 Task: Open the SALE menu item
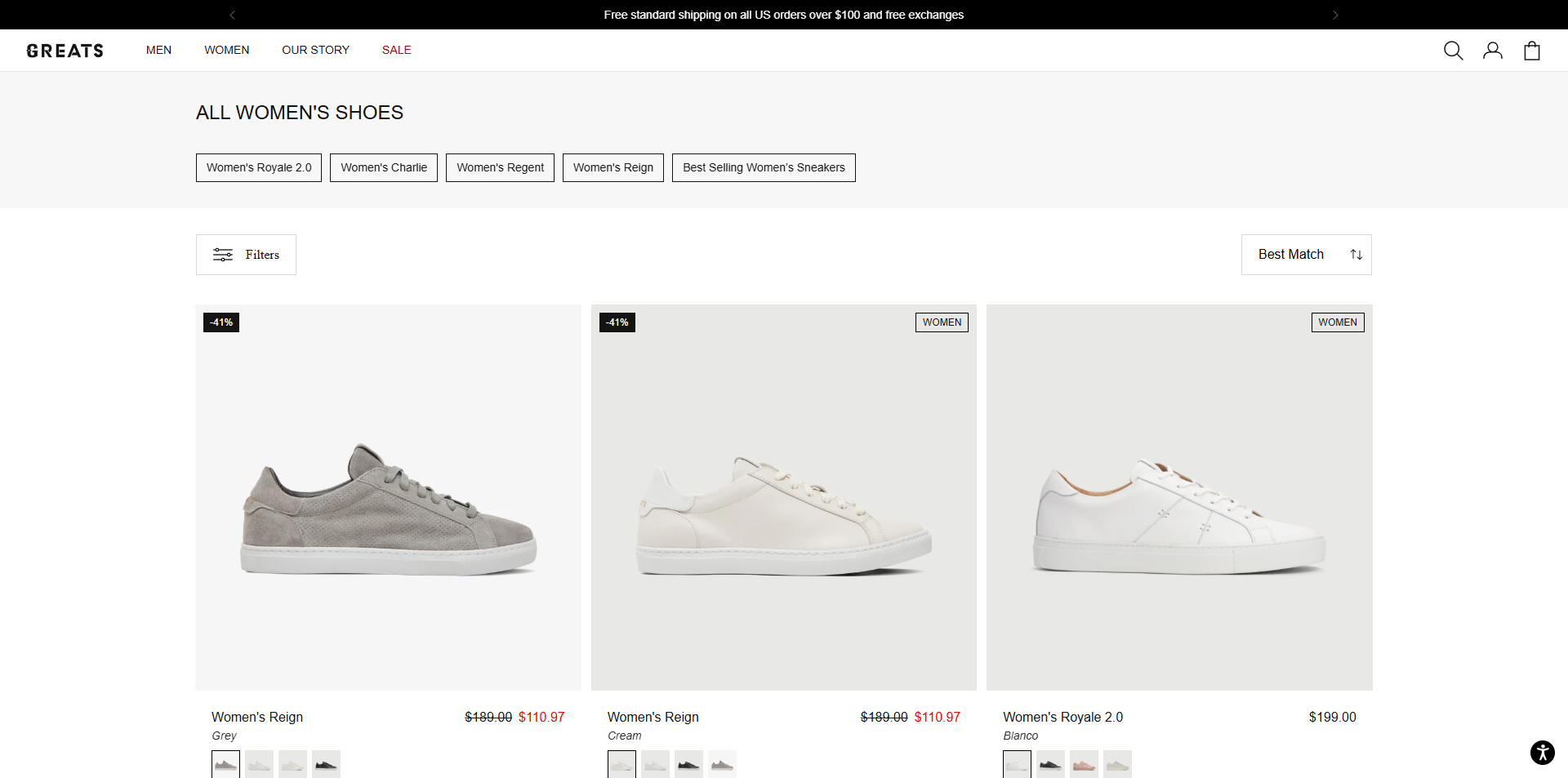pyautogui.click(x=397, y=50)
